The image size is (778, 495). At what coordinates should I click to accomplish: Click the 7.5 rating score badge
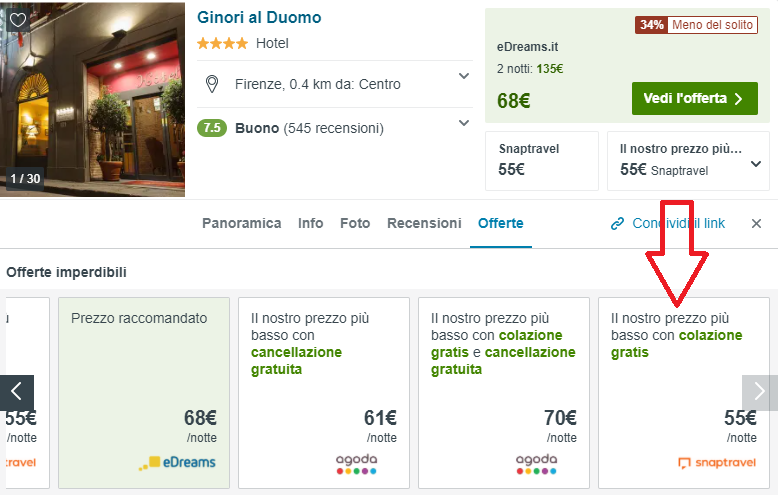(212, 128)
